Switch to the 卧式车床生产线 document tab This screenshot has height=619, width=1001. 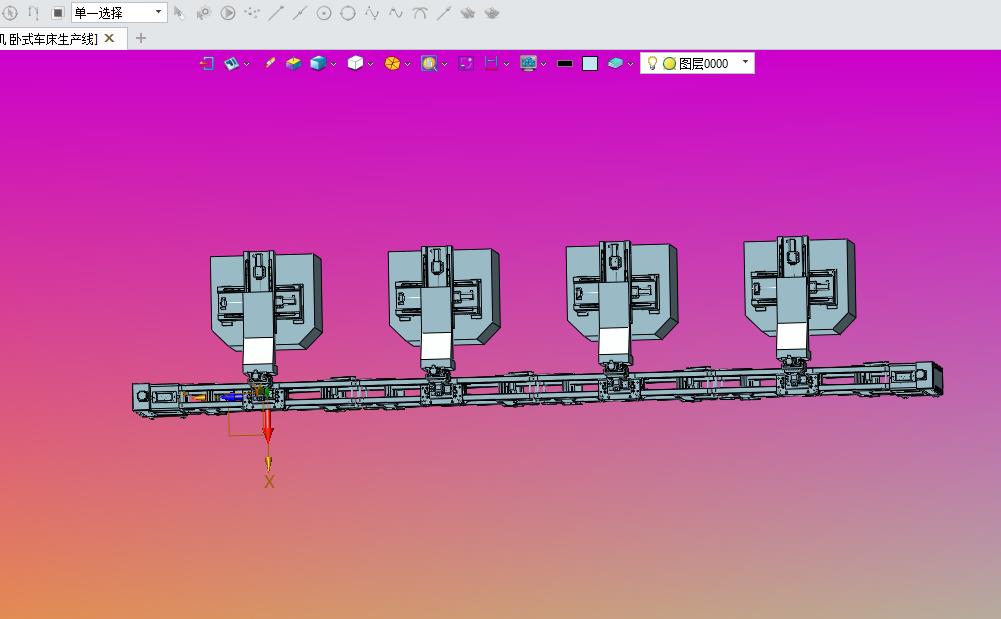point(49,39)
